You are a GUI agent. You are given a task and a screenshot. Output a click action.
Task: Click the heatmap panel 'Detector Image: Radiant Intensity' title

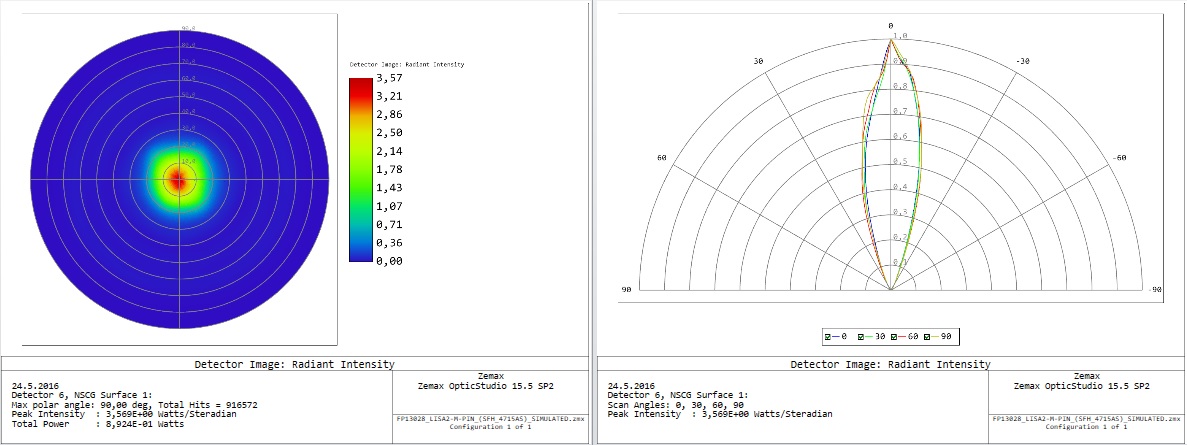[294, 364]
